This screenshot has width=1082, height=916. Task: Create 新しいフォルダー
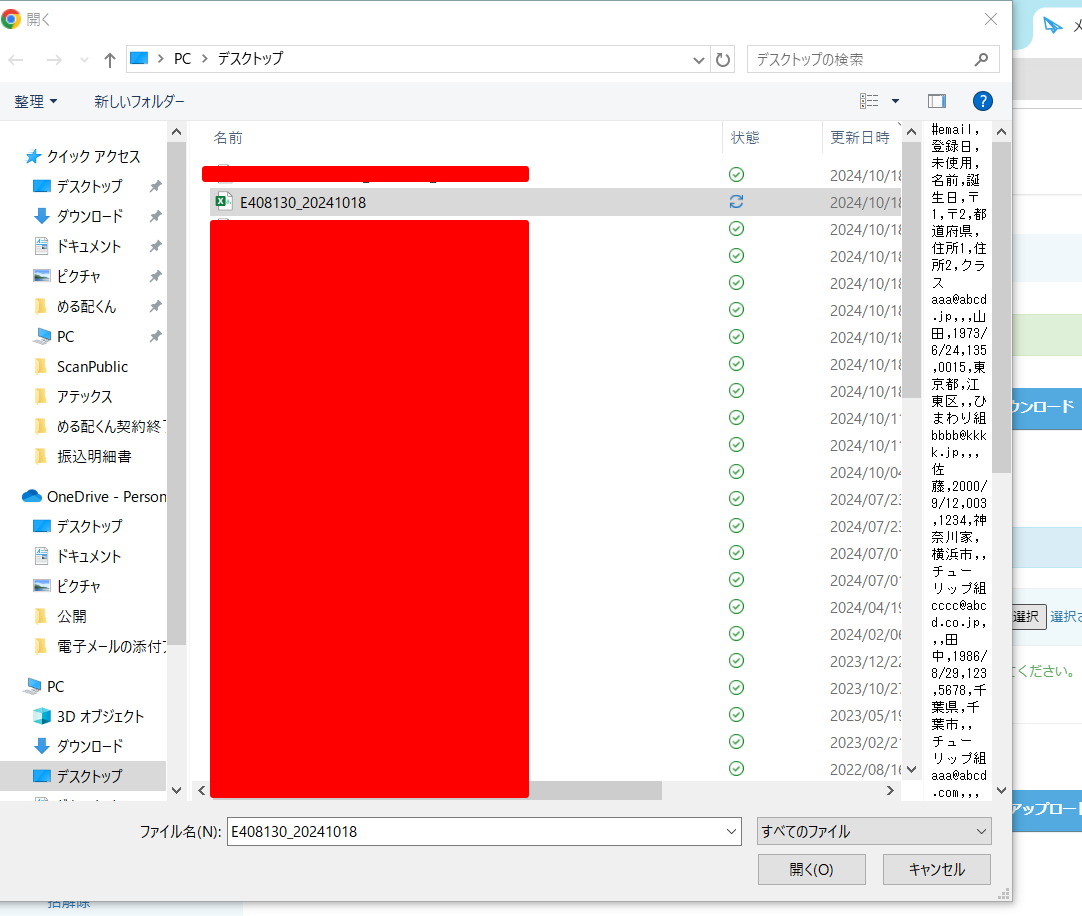139,102
